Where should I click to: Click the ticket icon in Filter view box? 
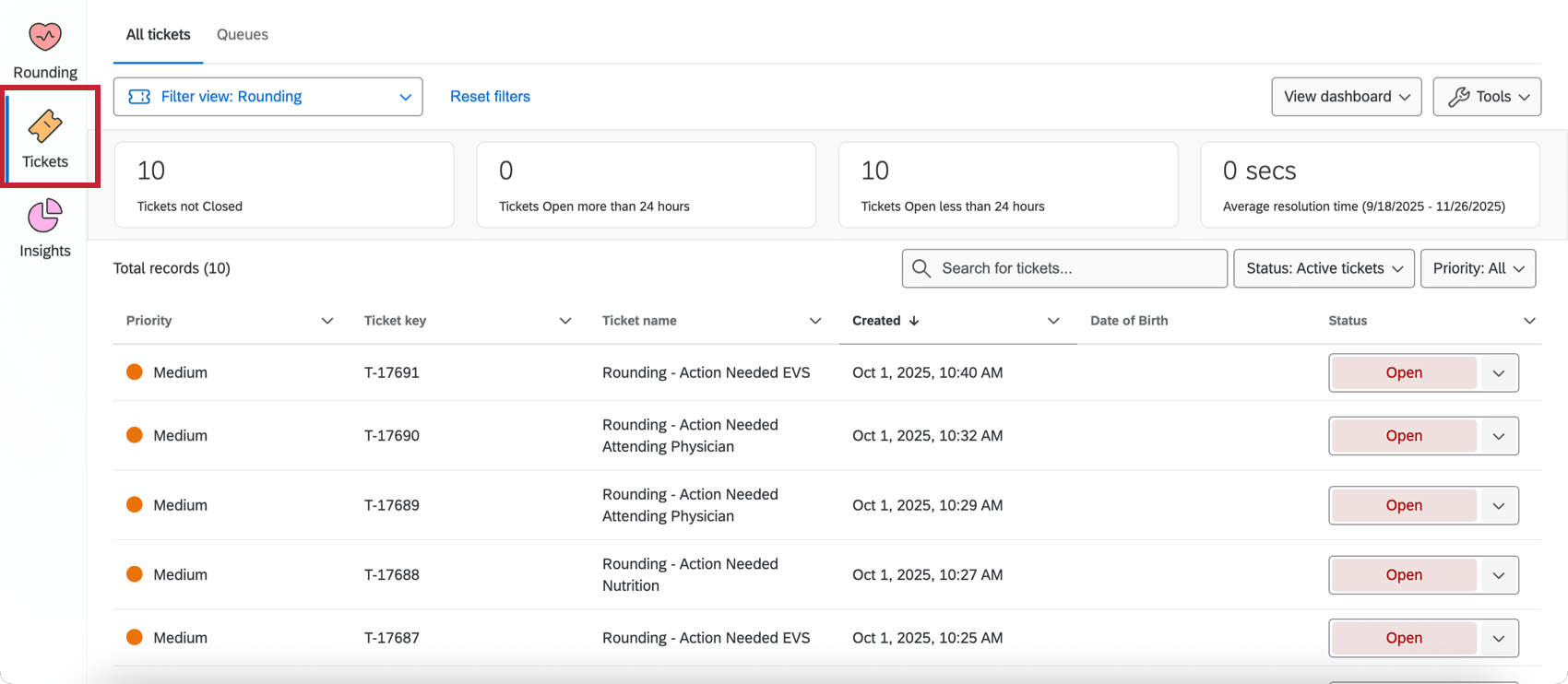tap(139, 97)
